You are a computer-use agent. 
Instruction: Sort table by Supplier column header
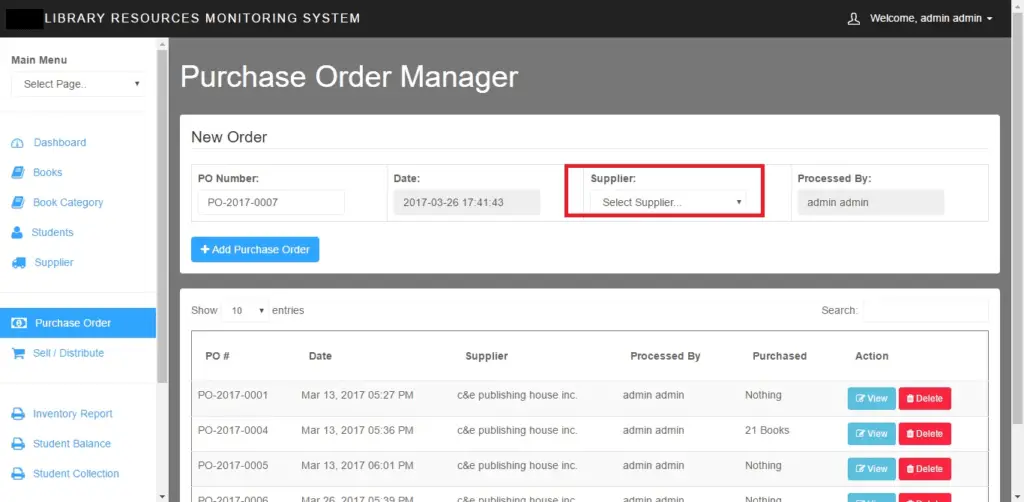487,356
